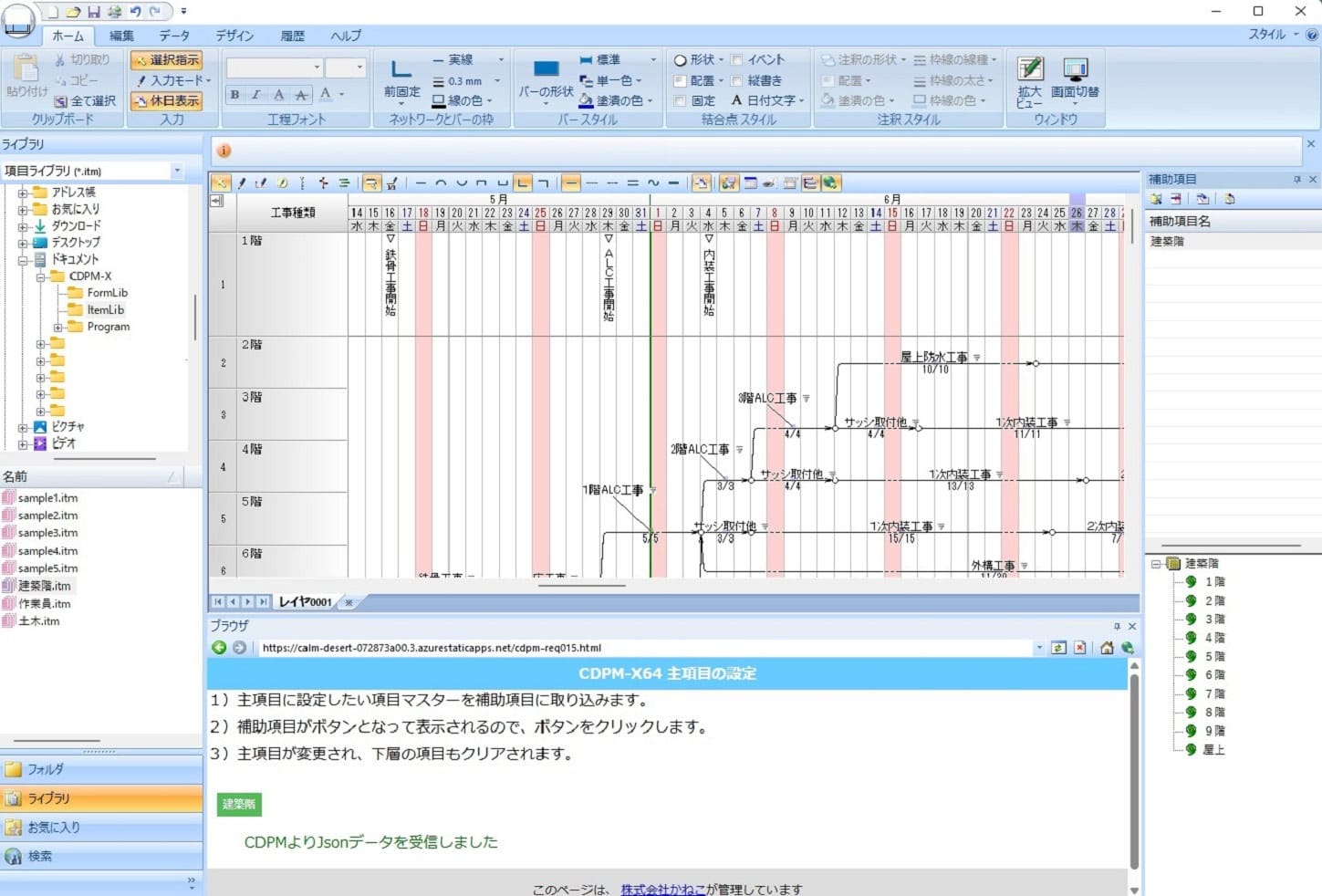
Task: Click the save icon in quick access toolbar
Action: (x=94, y=12)
